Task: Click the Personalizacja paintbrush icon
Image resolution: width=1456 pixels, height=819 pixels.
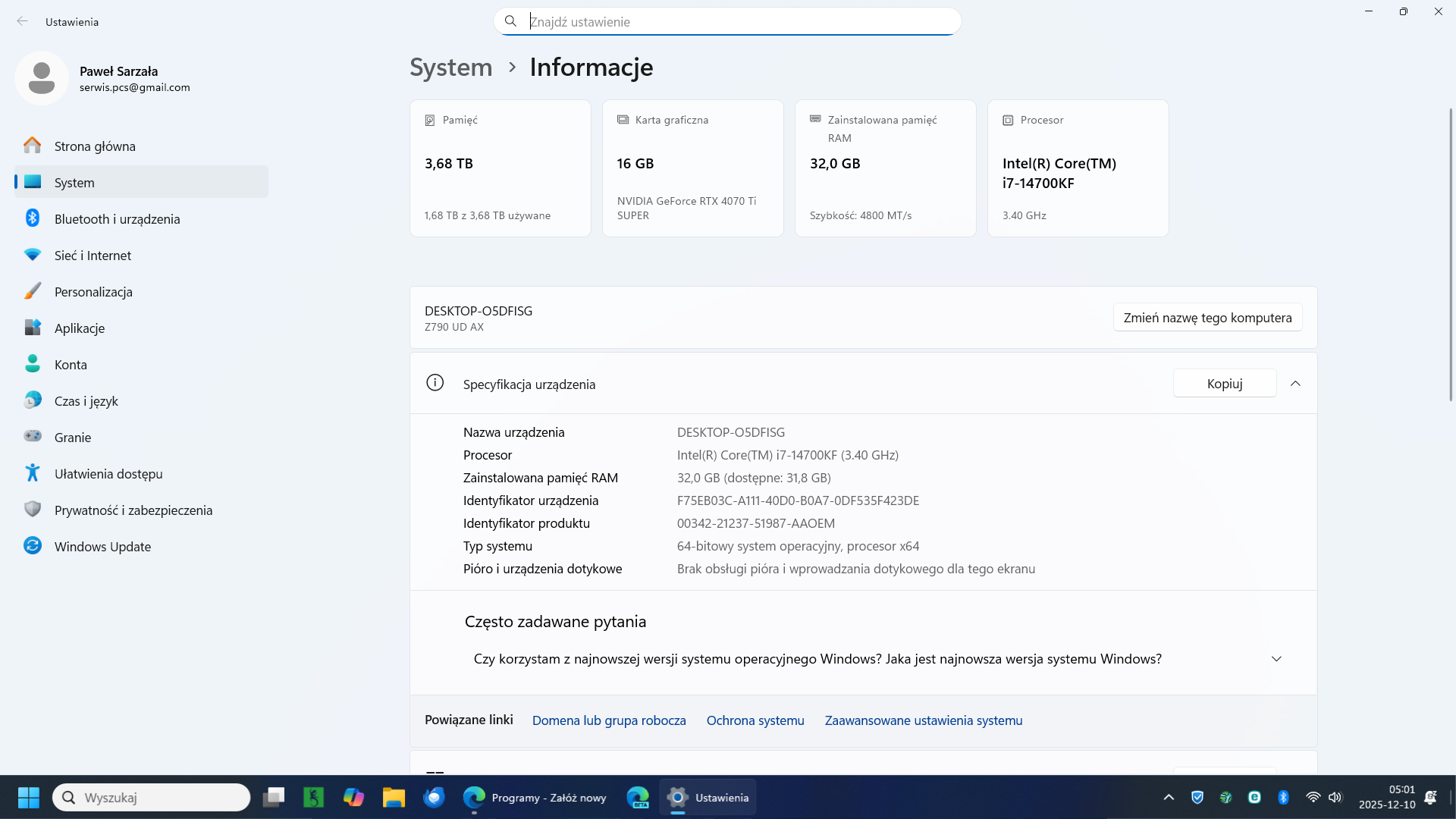Action: click(x=32, y=291)
